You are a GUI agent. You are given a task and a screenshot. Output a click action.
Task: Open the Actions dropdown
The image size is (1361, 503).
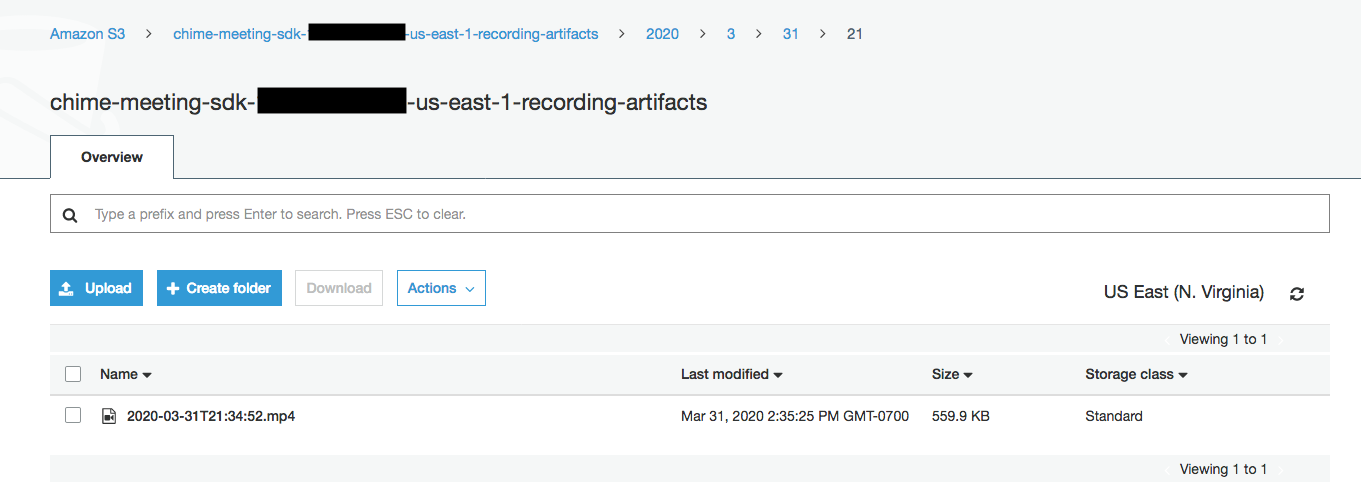point(441,288)
